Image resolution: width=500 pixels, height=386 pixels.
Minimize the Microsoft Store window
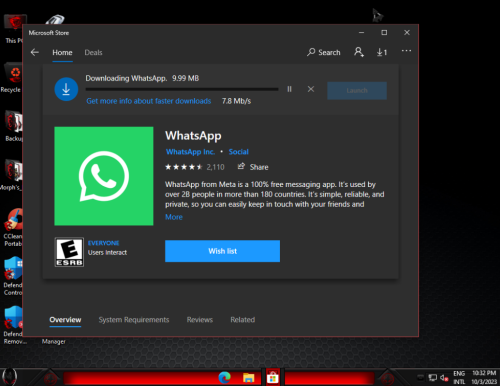pos(361,33)
